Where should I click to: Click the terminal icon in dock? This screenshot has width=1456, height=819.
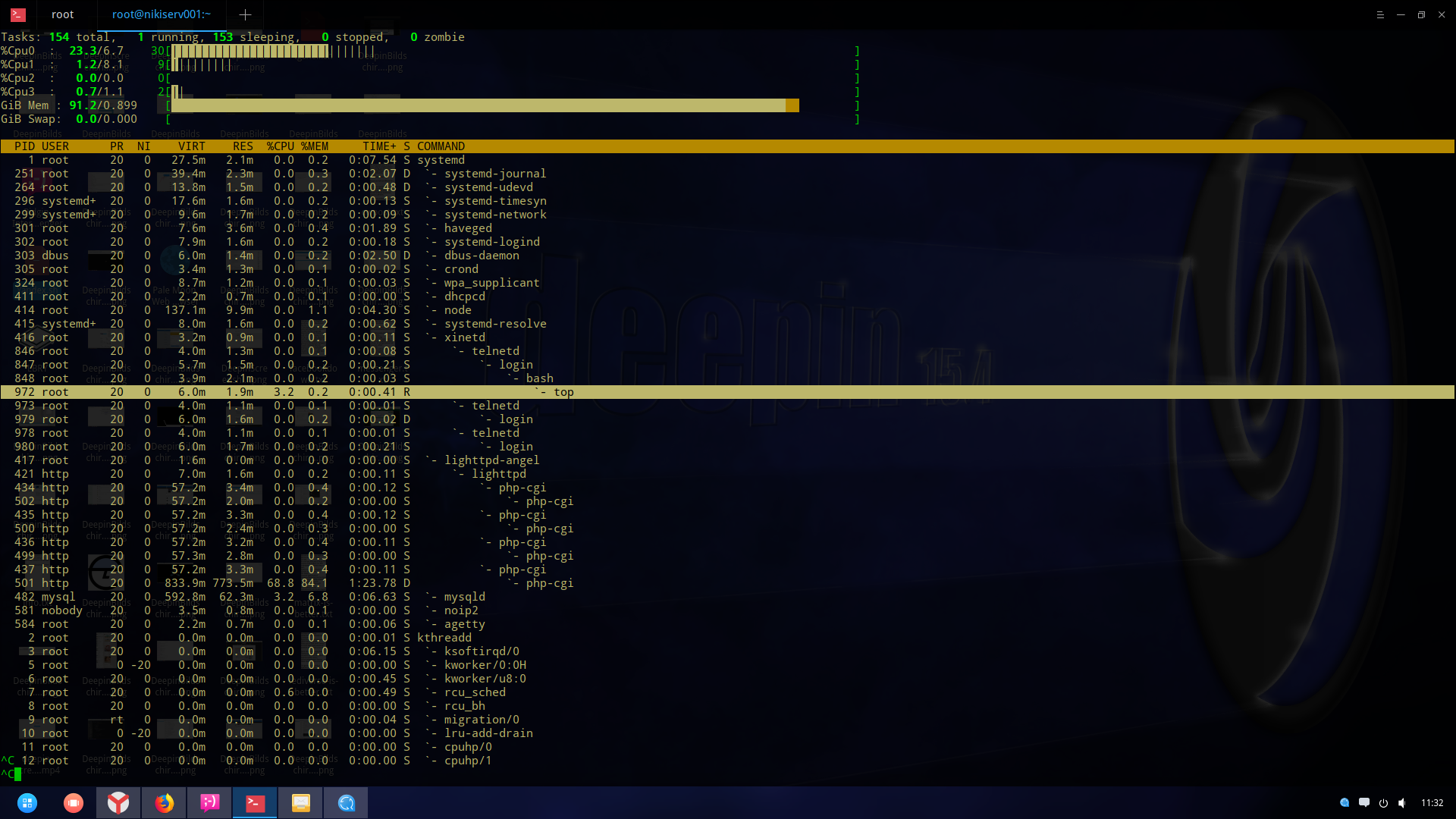[x=255, y=803]
